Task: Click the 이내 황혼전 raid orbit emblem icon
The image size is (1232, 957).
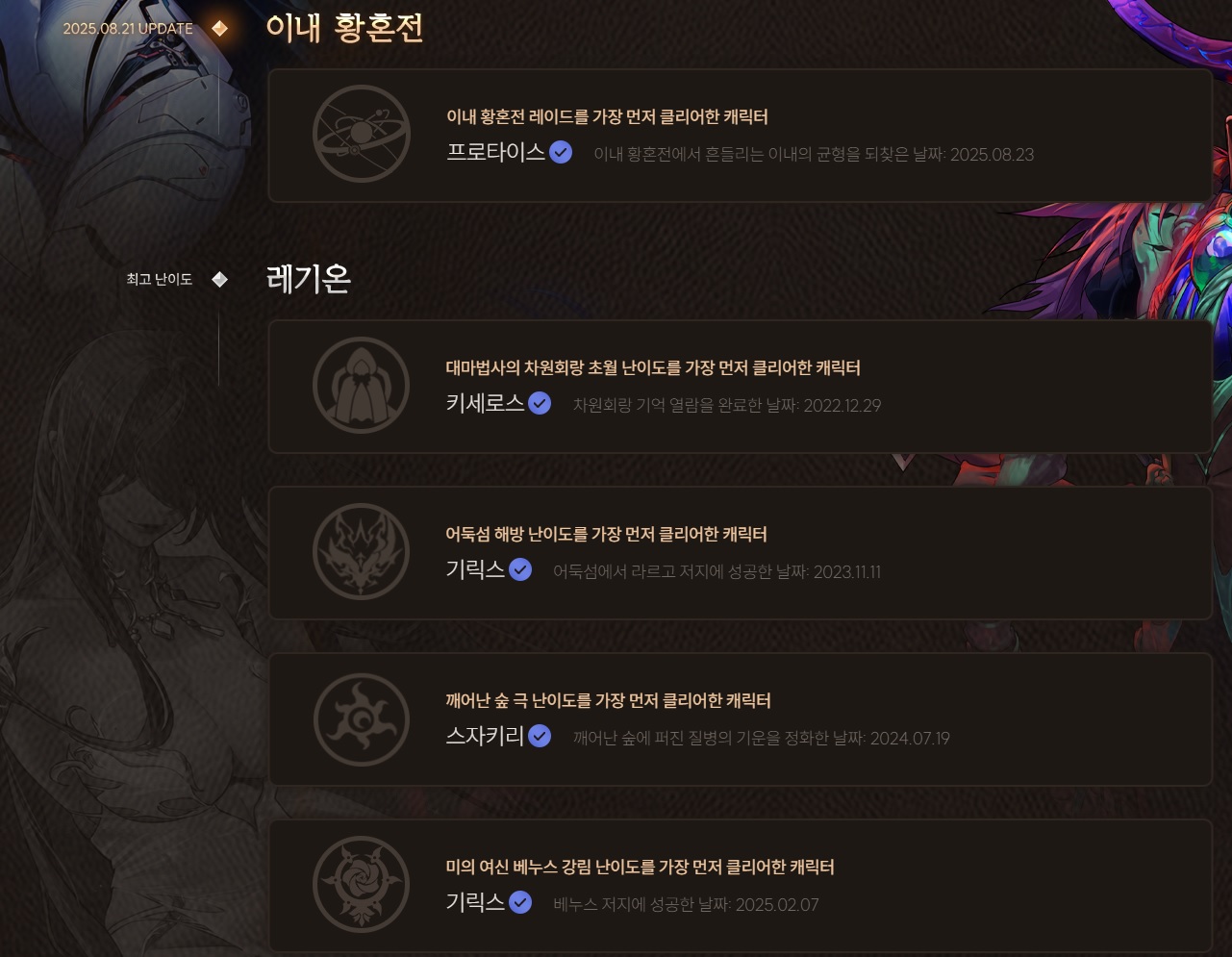Action: (362, 135)
